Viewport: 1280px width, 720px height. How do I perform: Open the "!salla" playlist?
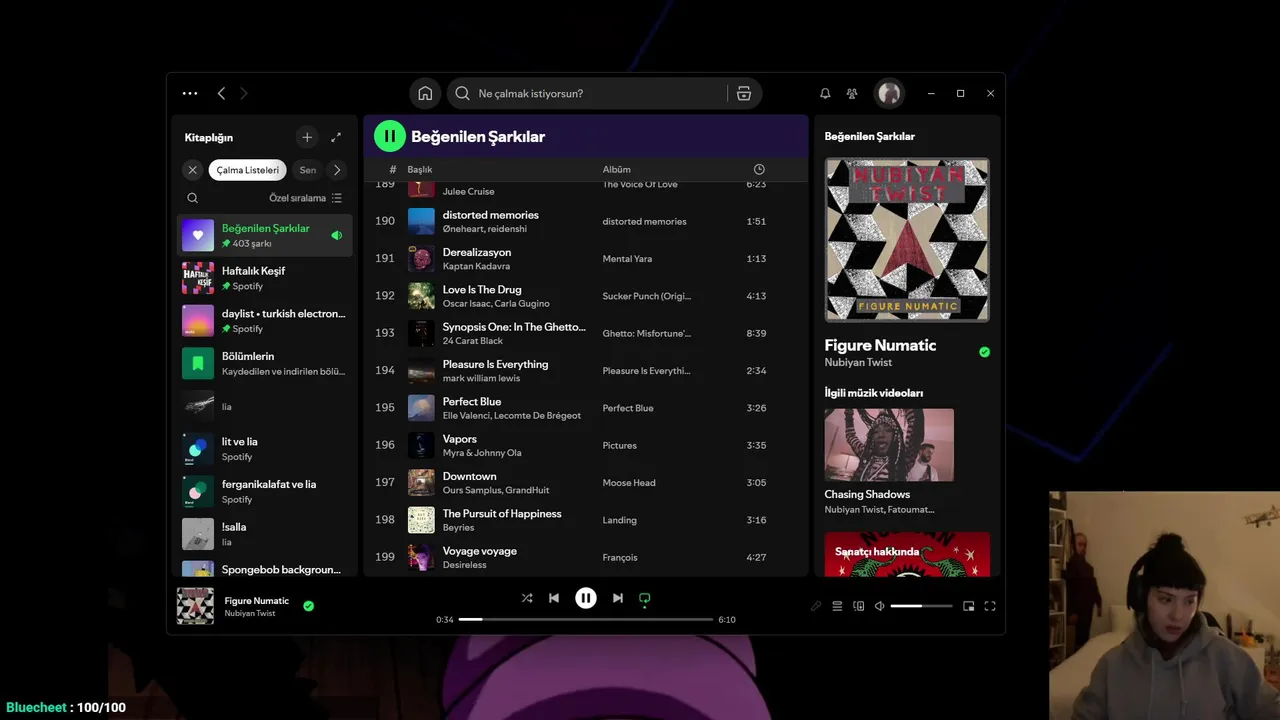point(265,533)
